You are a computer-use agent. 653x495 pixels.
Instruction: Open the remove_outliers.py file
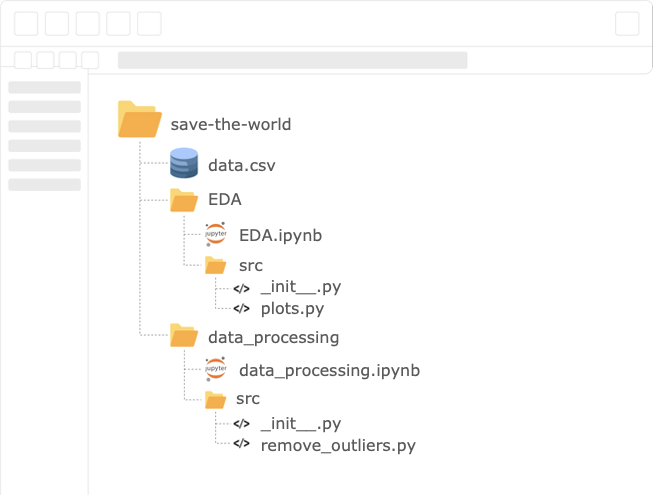(x=338, y=445)
